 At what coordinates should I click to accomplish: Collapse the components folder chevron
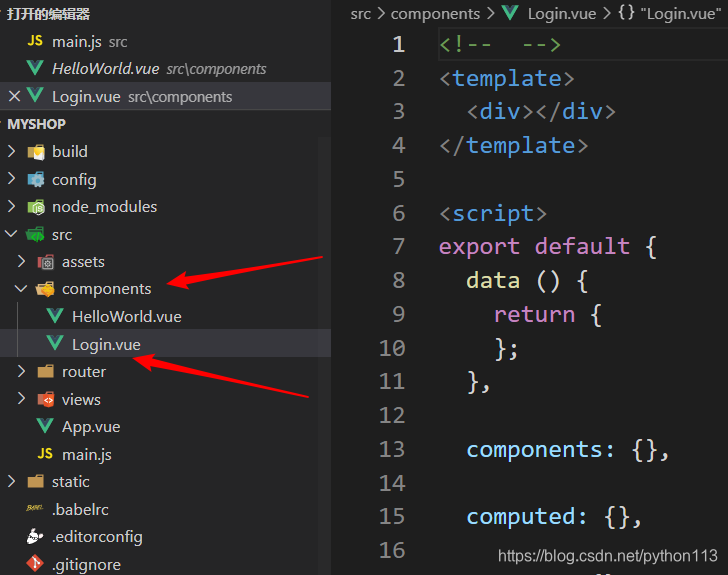click(21, 288)
